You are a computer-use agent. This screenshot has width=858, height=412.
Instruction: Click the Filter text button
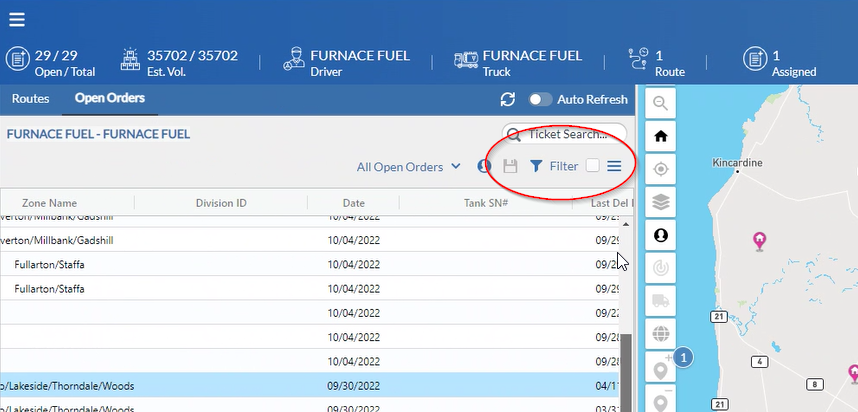[564, 166]
